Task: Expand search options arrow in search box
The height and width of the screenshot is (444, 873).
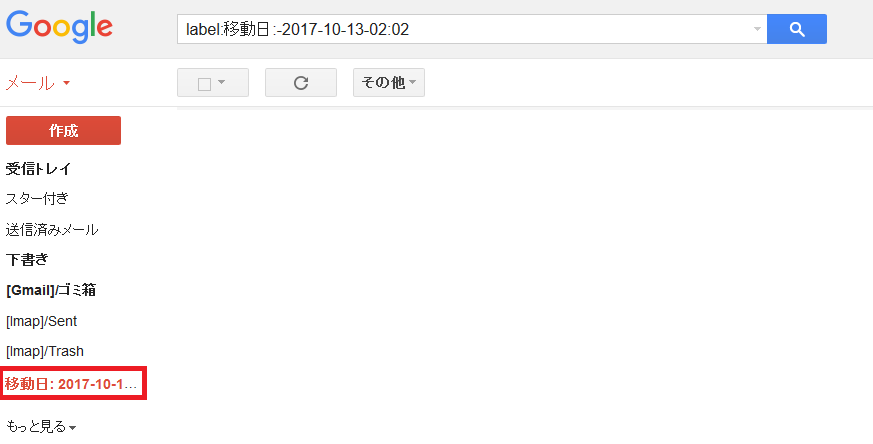Action: click(x=757, y=29)
